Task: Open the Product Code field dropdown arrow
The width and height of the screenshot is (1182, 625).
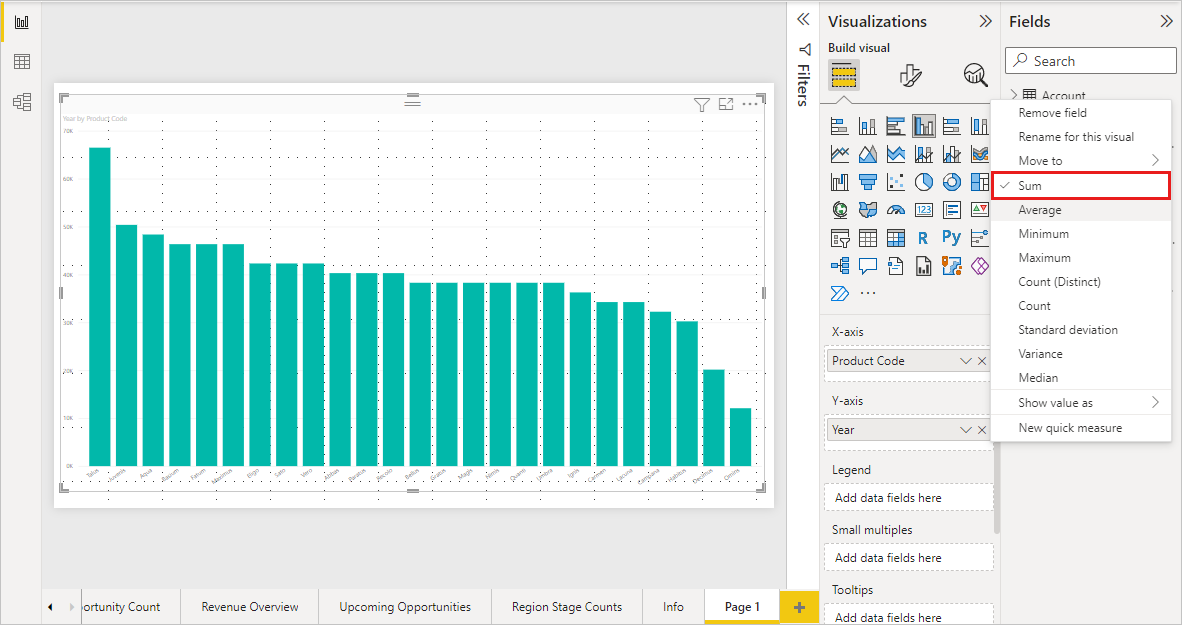Action: [965, 361]
